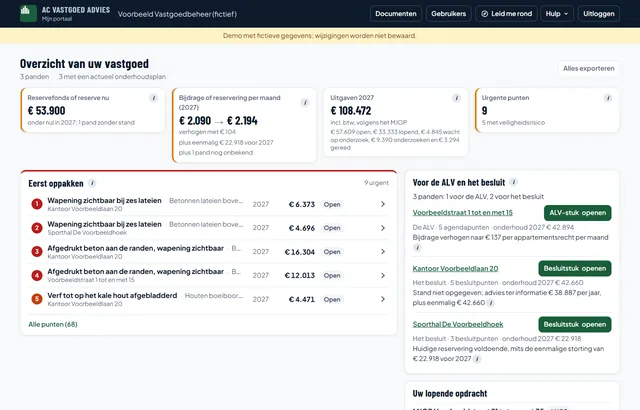This screenshot has width=640, height=410.
Task: Click '3 met een actueel onderhoudsplan' subtitle
Action: pos(112,77)
